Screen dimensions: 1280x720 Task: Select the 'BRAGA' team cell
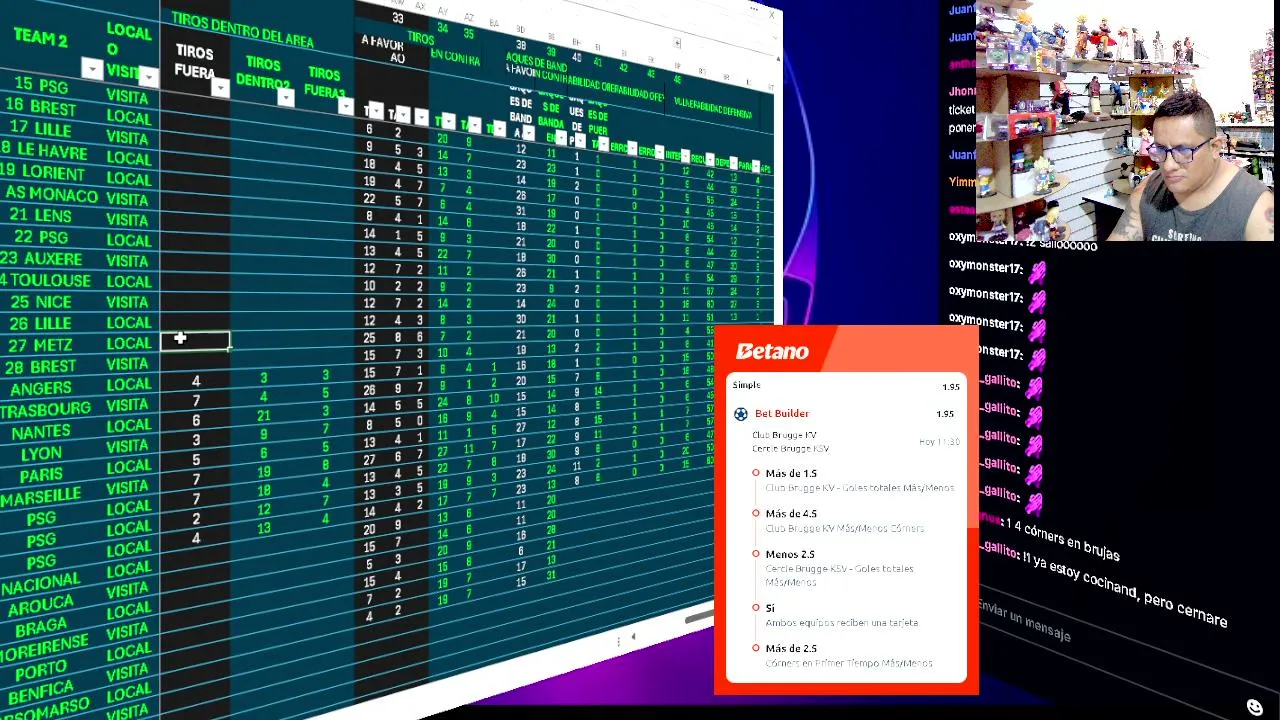tap(41, 627)
